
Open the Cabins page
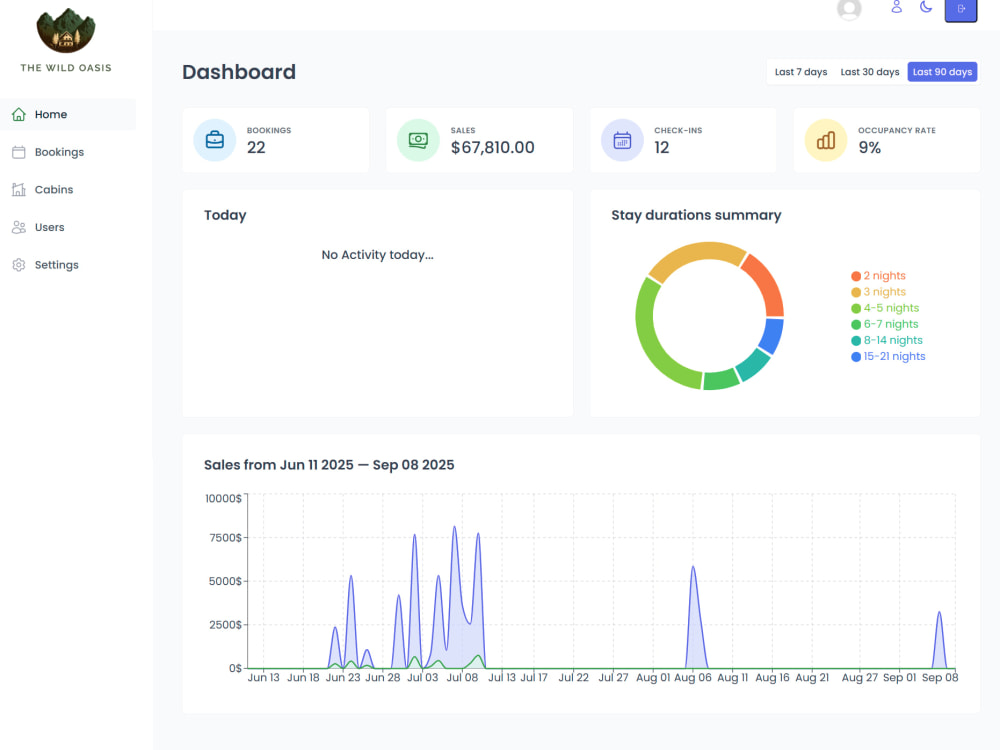[x=68, y=189]
